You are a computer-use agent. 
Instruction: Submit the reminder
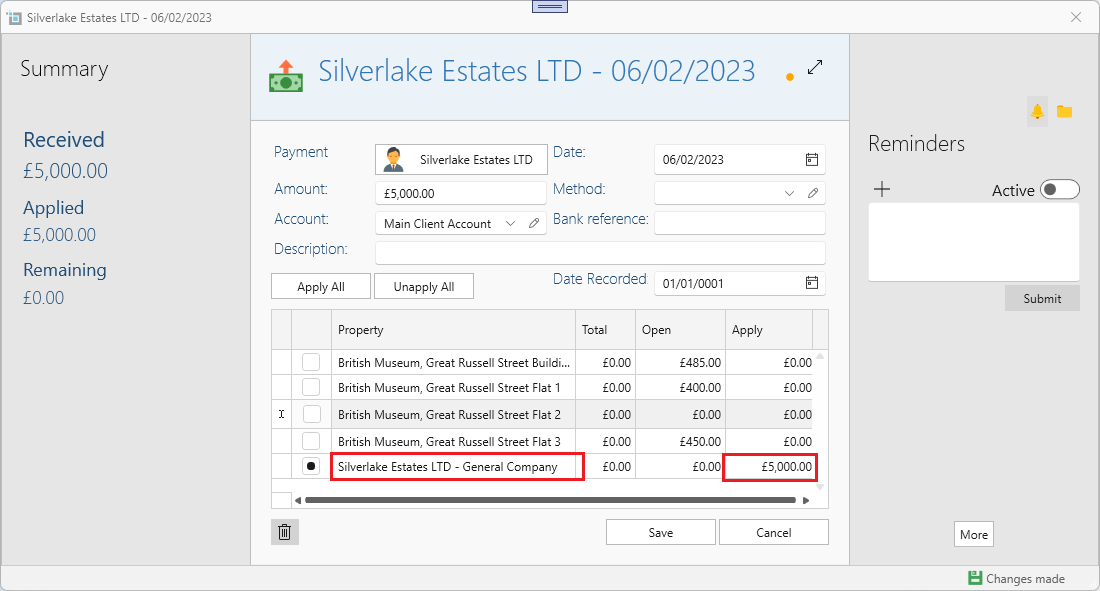tap(1042, 298)
